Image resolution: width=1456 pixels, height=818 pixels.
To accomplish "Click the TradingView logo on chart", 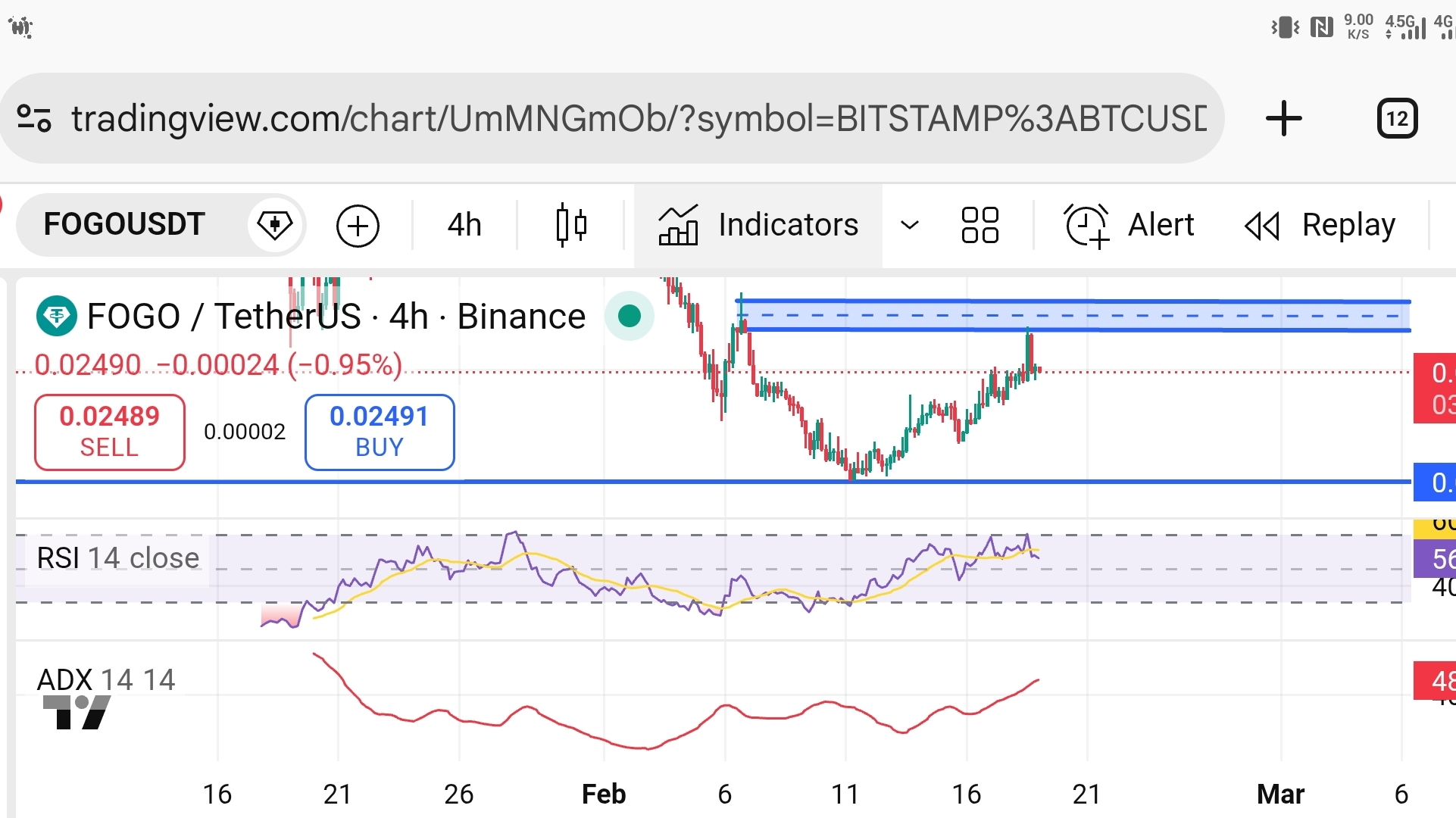I will pyautogui.click(x=77, y=712).
